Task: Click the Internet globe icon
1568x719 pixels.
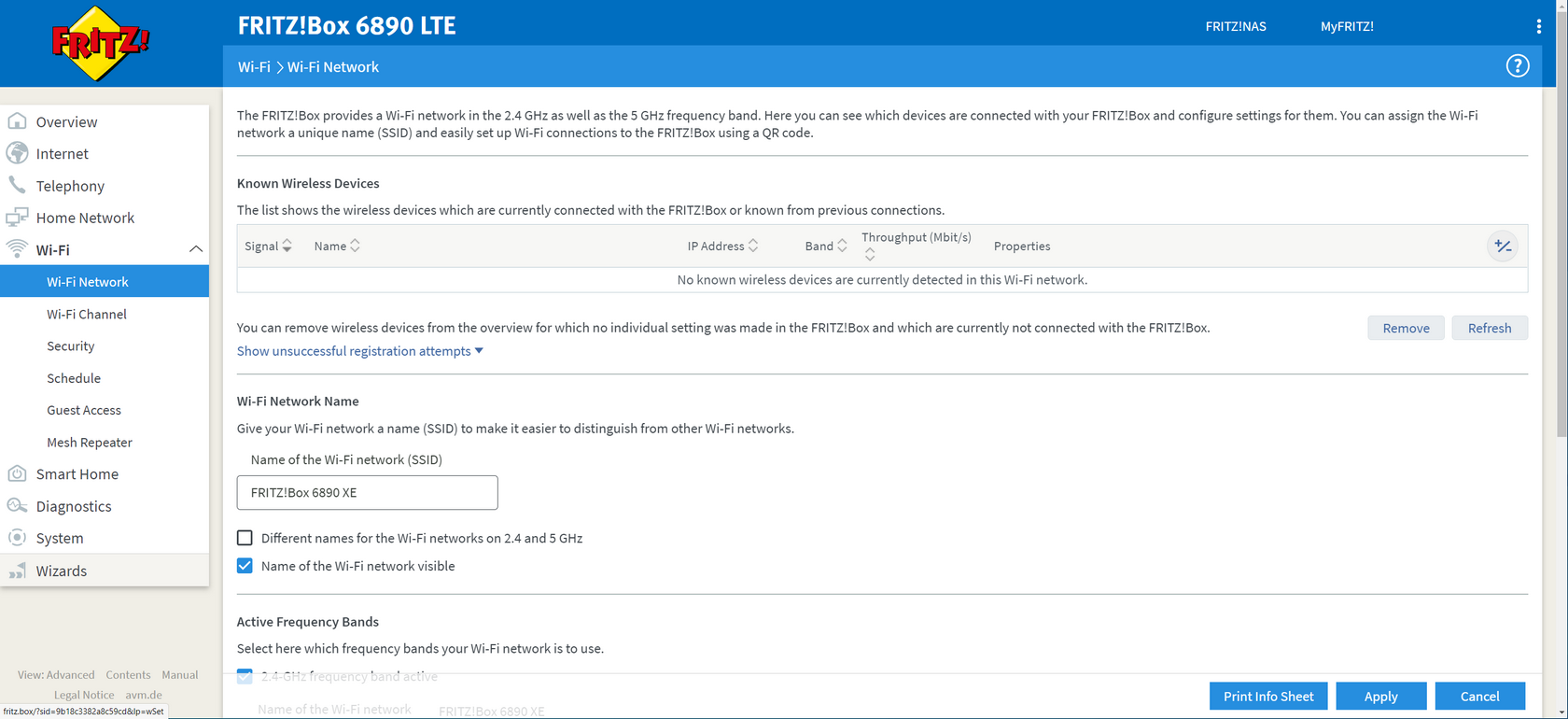Action: point(17,153)
